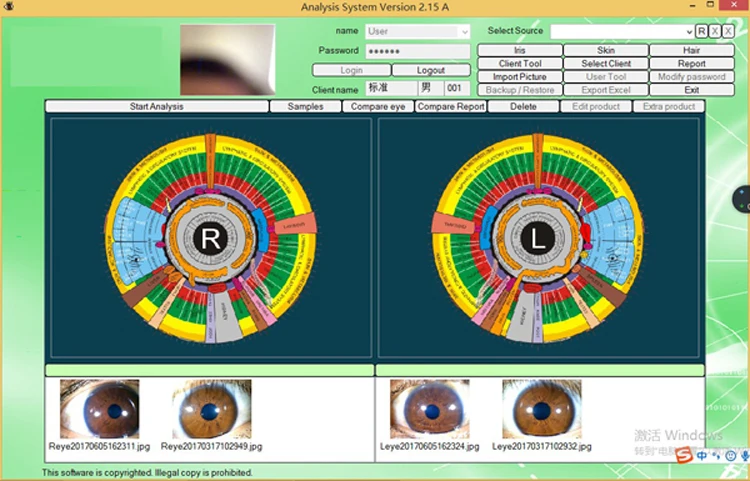Switch to the Skin analysis mode
The image size is (750, 481).
coord(605,50)
